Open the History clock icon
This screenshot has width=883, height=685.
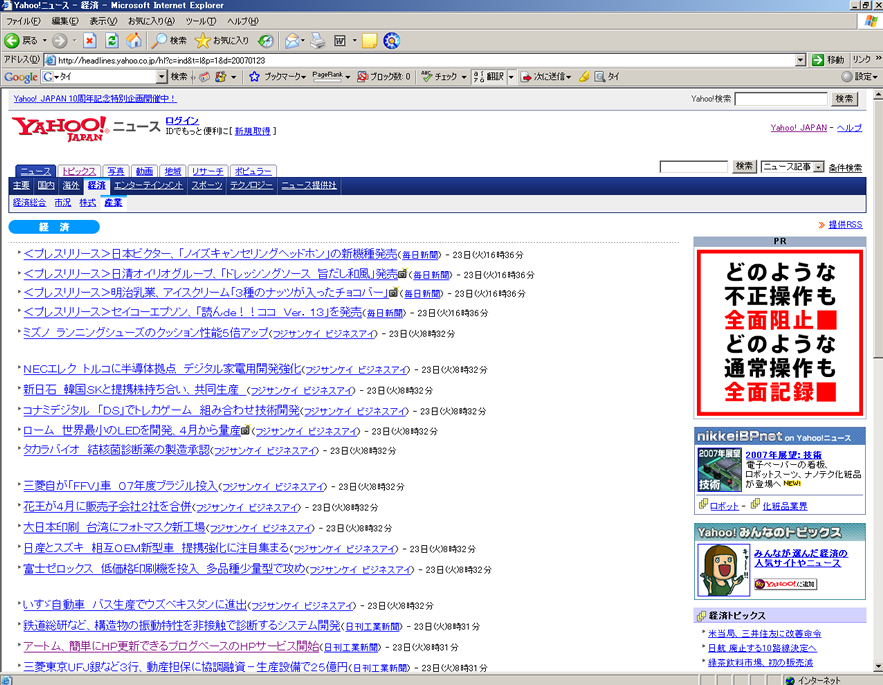tap(266, 41)
